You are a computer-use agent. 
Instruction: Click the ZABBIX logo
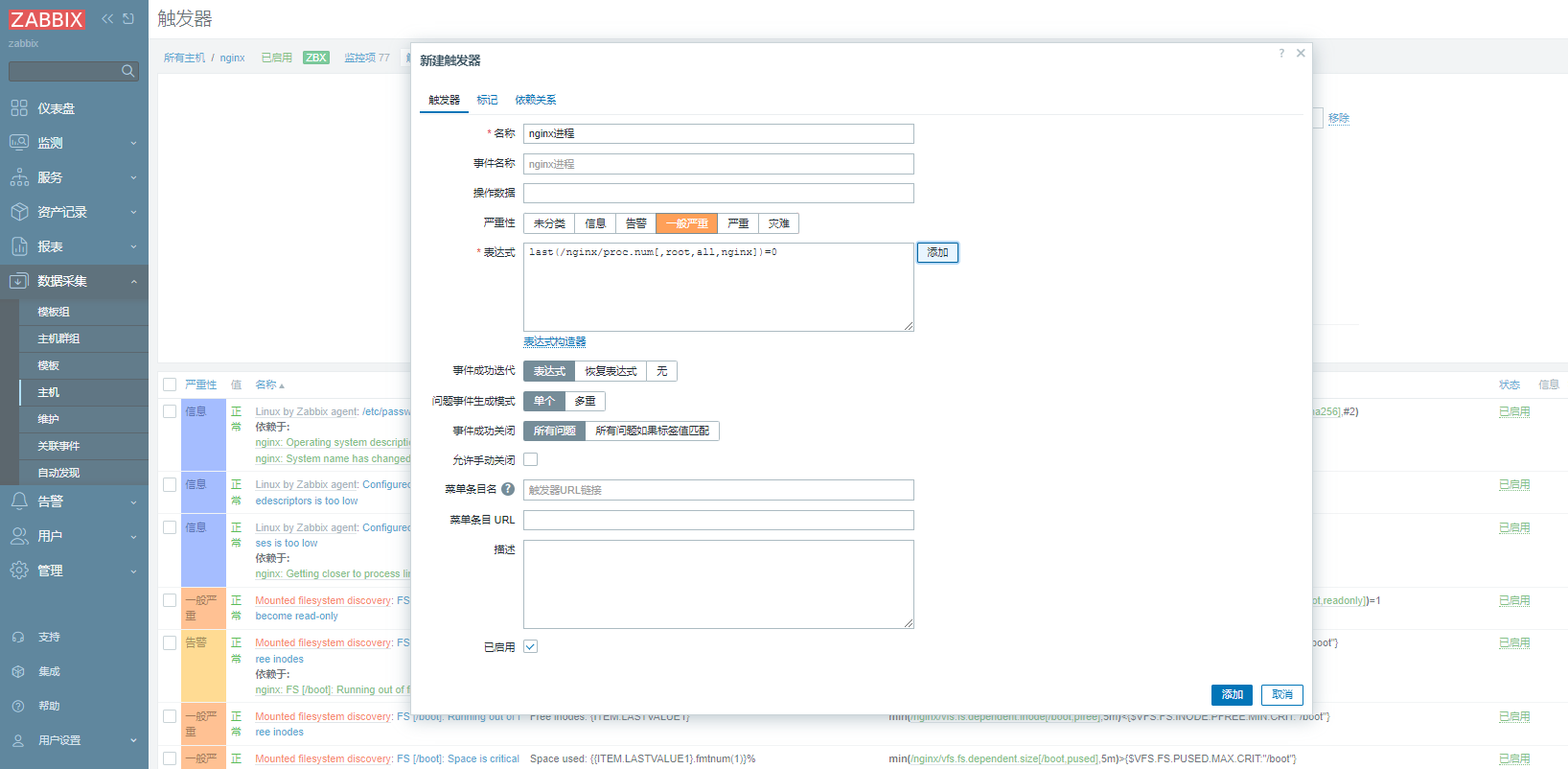click(47, 19)
